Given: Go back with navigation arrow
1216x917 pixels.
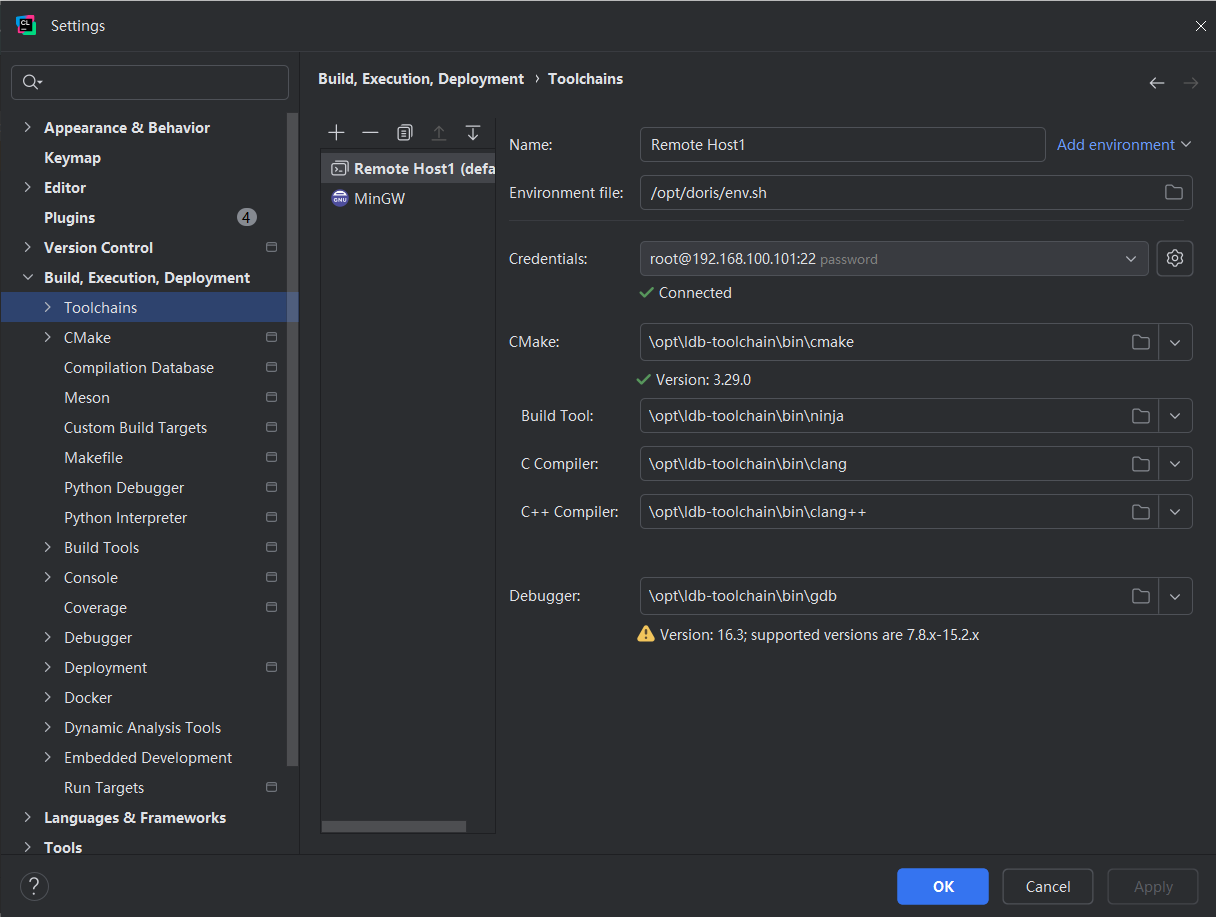Looking at the screenshot, I should click(x=1157, y=83).
